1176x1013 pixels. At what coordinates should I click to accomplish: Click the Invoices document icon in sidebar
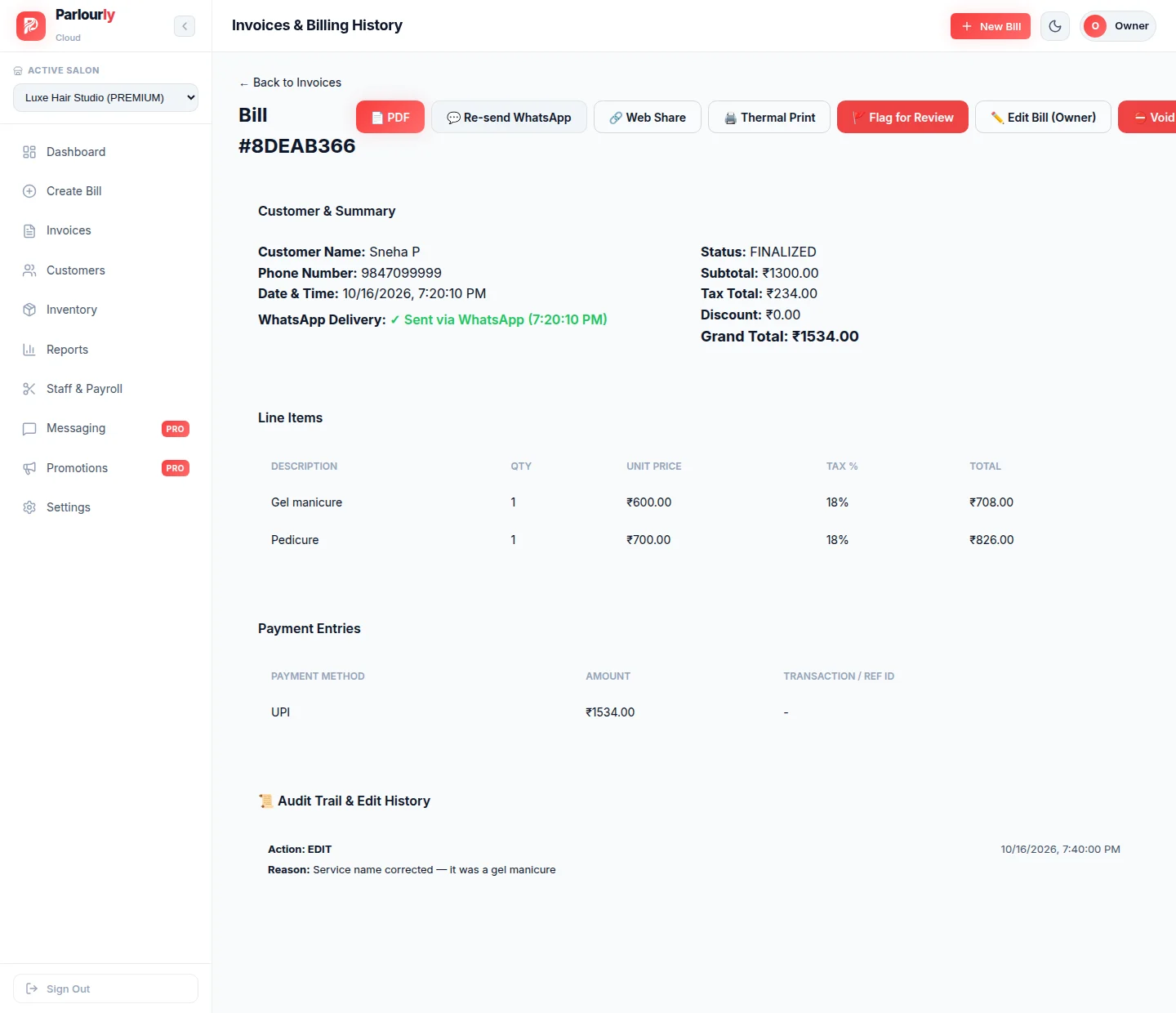29,231
